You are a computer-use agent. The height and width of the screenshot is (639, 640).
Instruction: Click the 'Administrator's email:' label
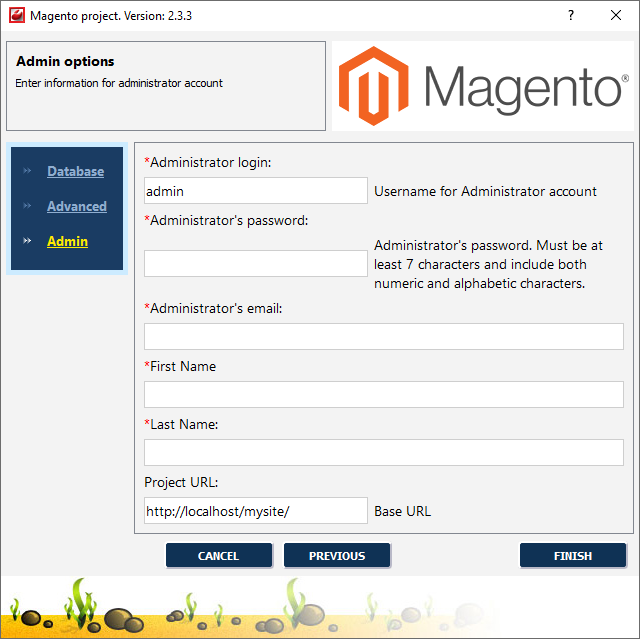(x=213, y=308)
